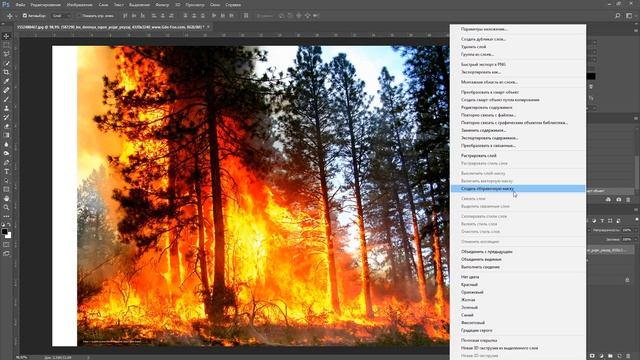Click the black swatch in right panel

pyautogui.click(x=591, y=76)
